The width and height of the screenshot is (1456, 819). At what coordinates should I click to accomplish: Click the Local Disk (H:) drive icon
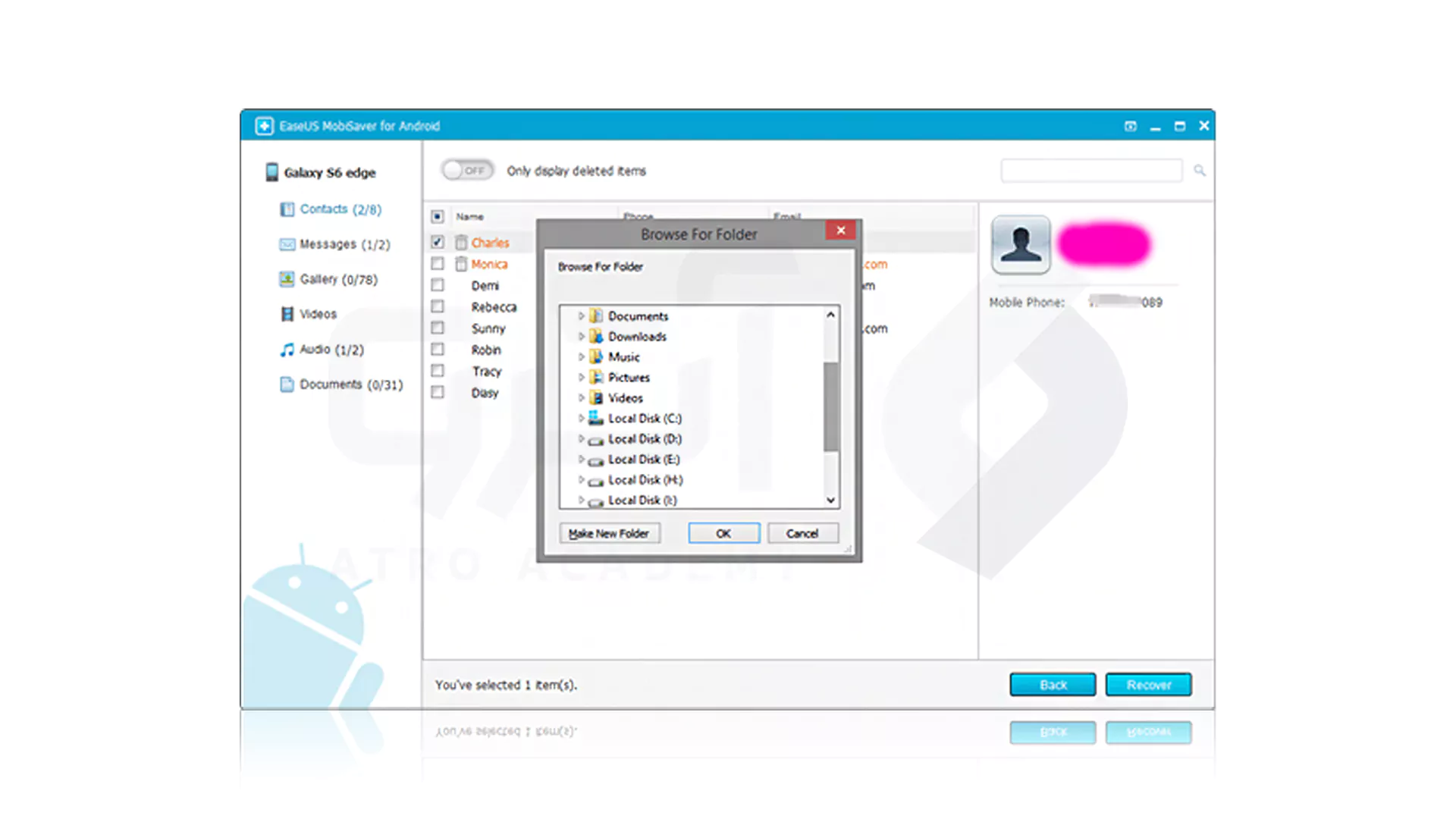(x=596, y=481)
